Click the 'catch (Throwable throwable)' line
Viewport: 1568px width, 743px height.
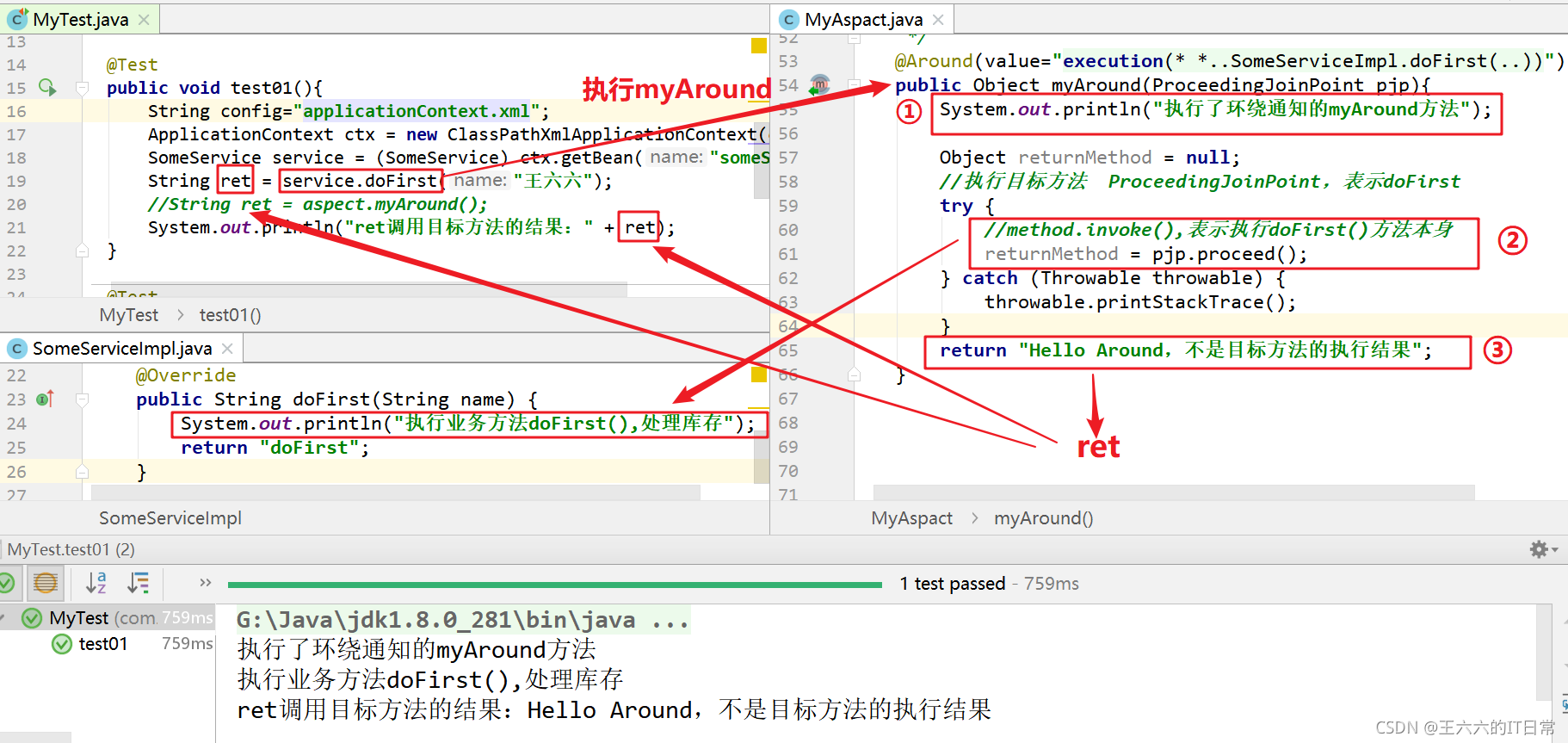coord(1113,278)
